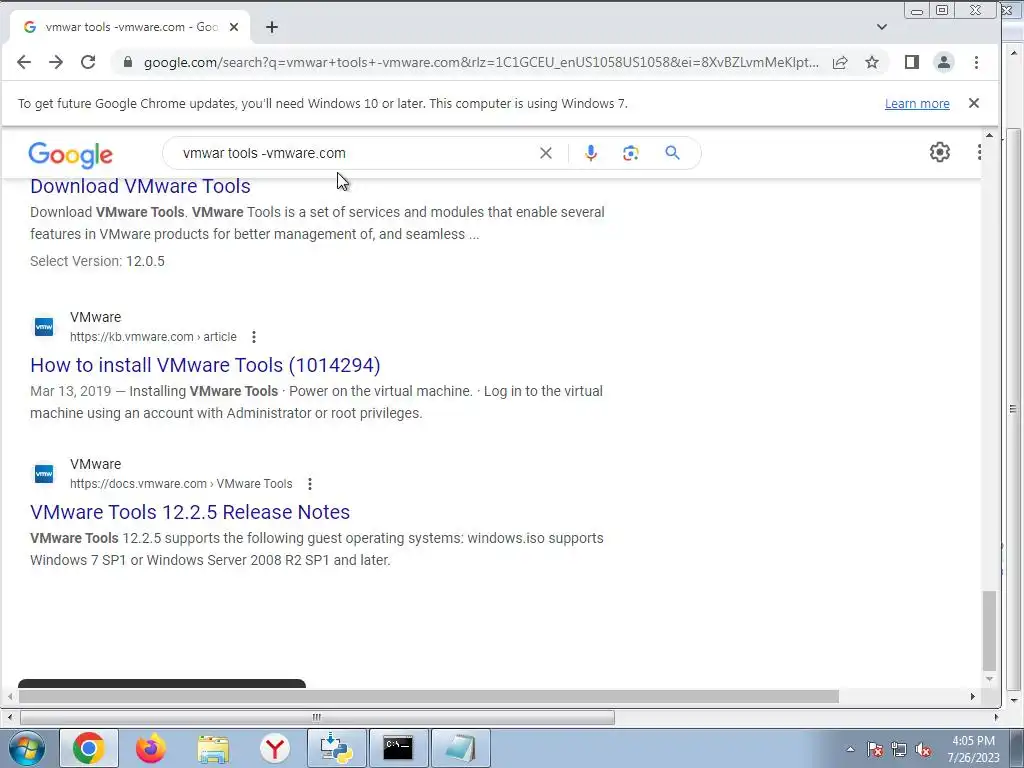Image resolution: width=1024 pixels, height=768 pixels.
Task: Select the 'Select Version: 12.0.5' text
Action: [x=97, y=261]
